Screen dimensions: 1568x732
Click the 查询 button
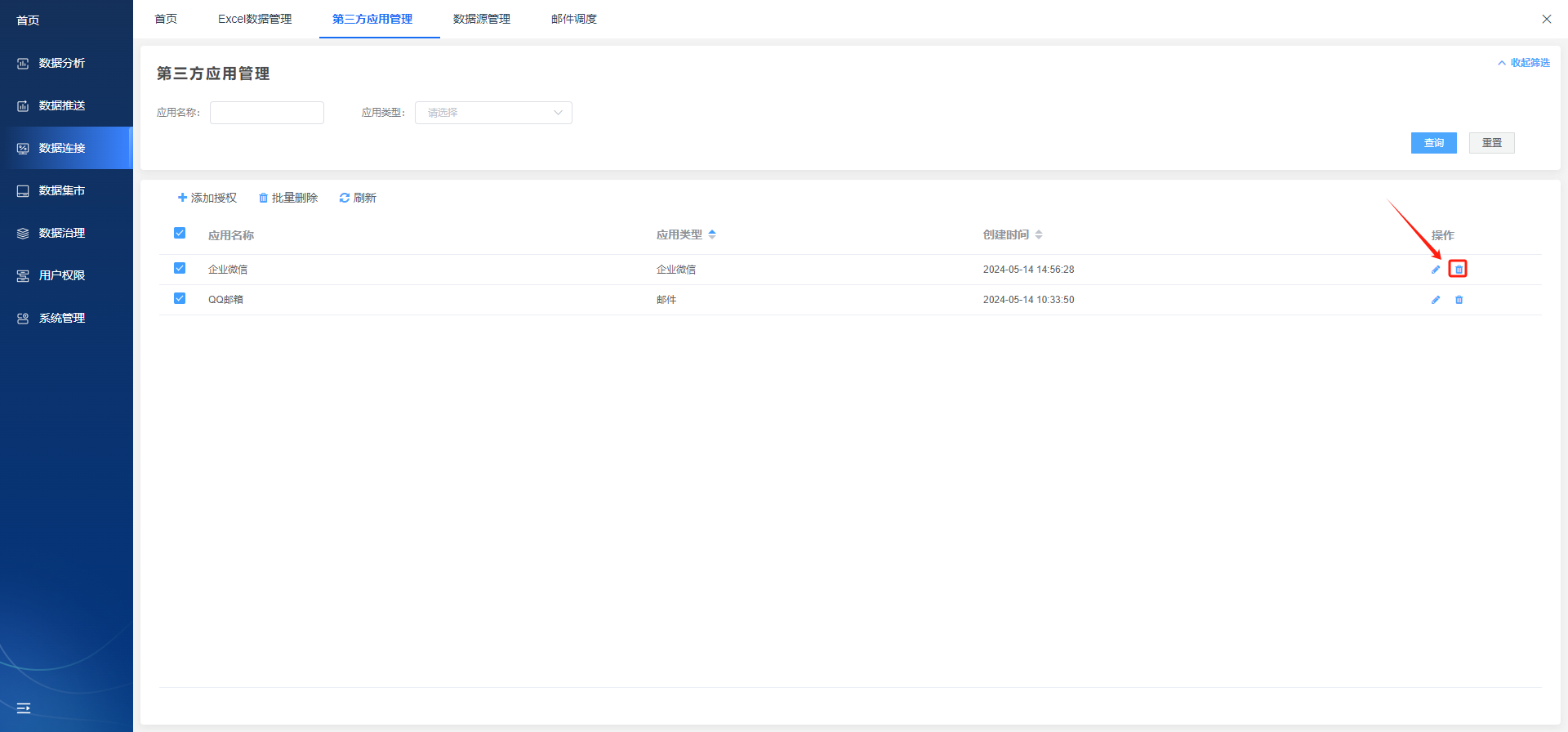tap(1434, 143)
